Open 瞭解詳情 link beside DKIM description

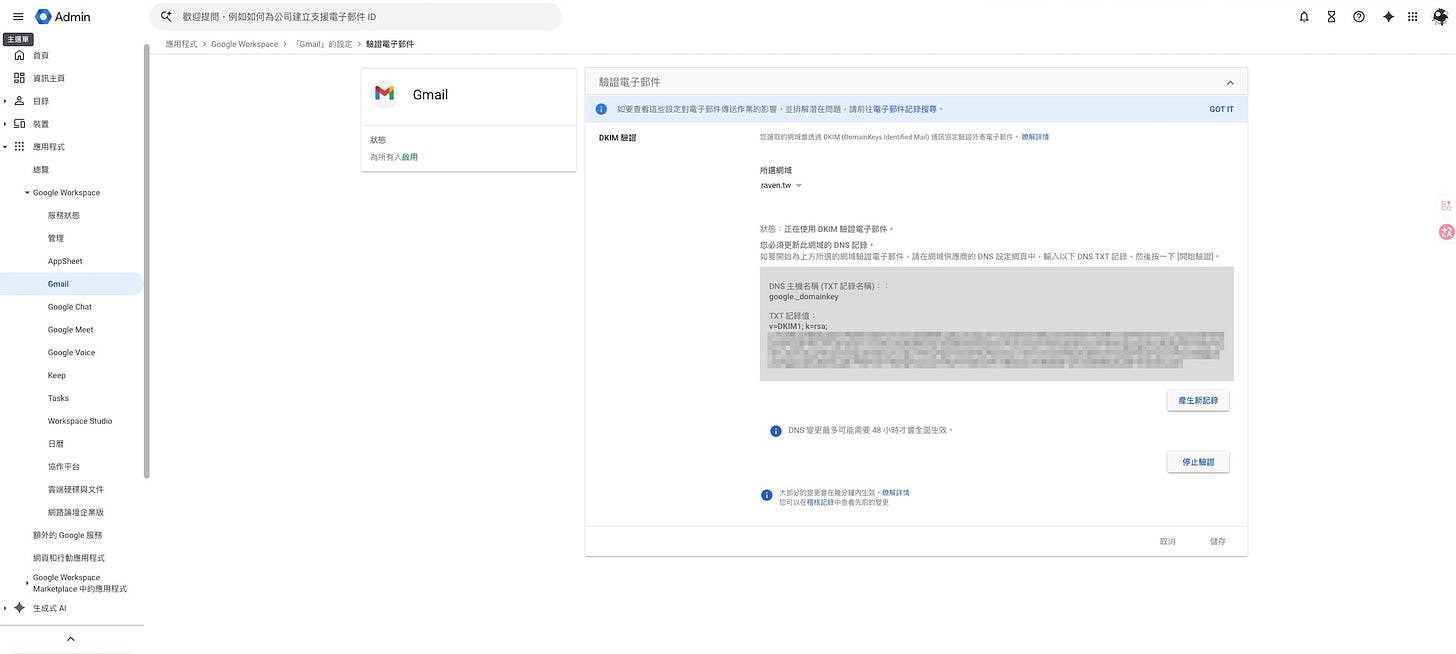(x=1035, y=136)
